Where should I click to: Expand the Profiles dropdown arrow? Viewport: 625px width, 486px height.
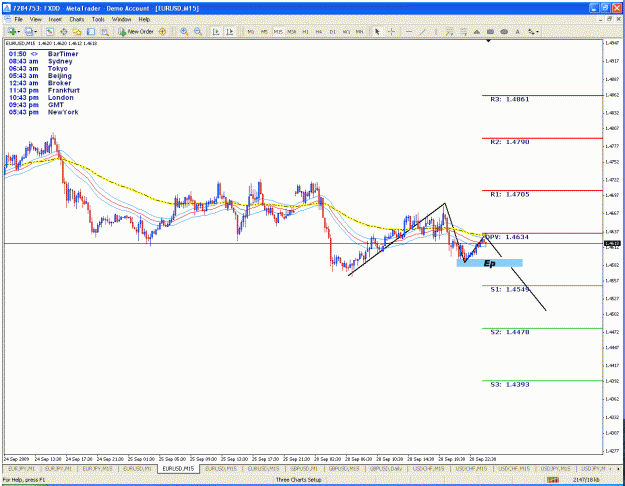pyautogui.click(x=35, y=32)
